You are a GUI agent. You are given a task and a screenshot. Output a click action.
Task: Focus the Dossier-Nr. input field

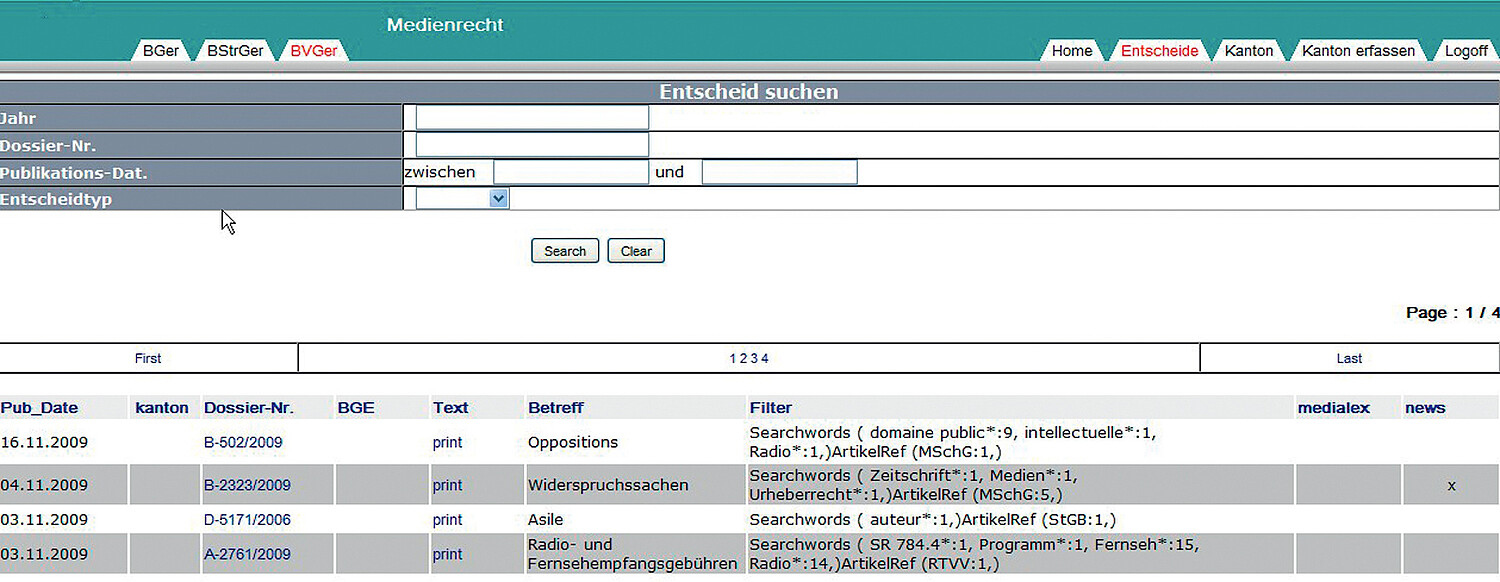(x=532, y=145)
